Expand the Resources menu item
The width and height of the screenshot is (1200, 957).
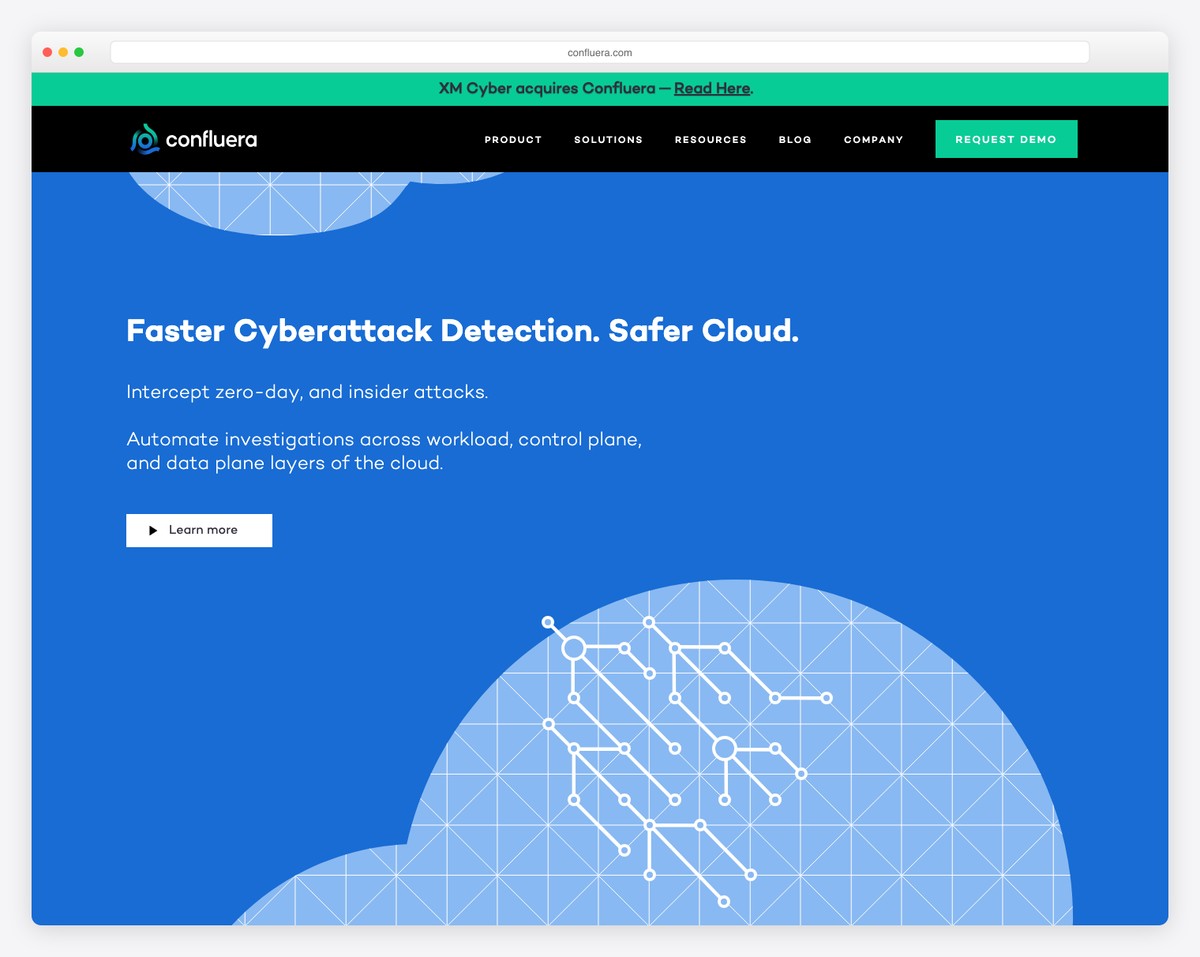pyautogui.click(x=710, y=140)
